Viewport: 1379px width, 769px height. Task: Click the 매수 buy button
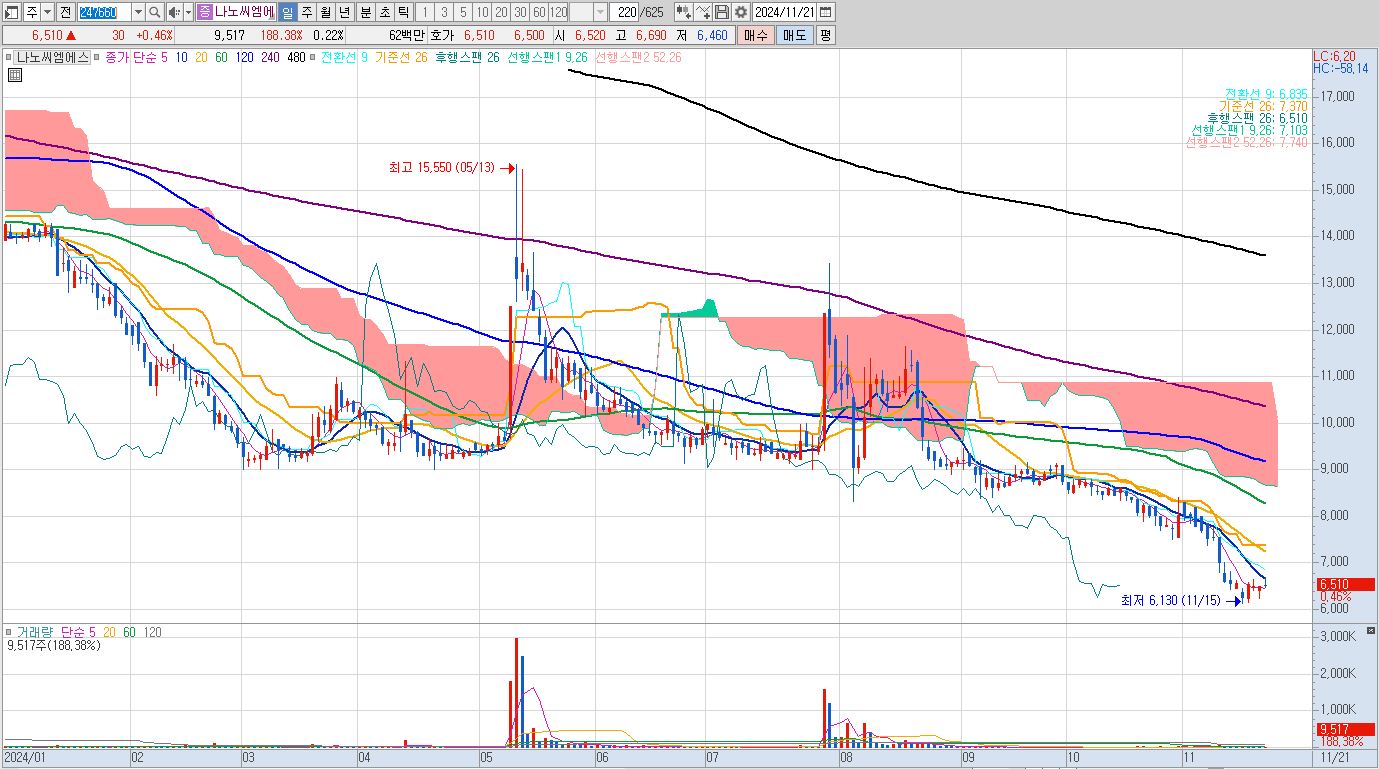[755, 35]
